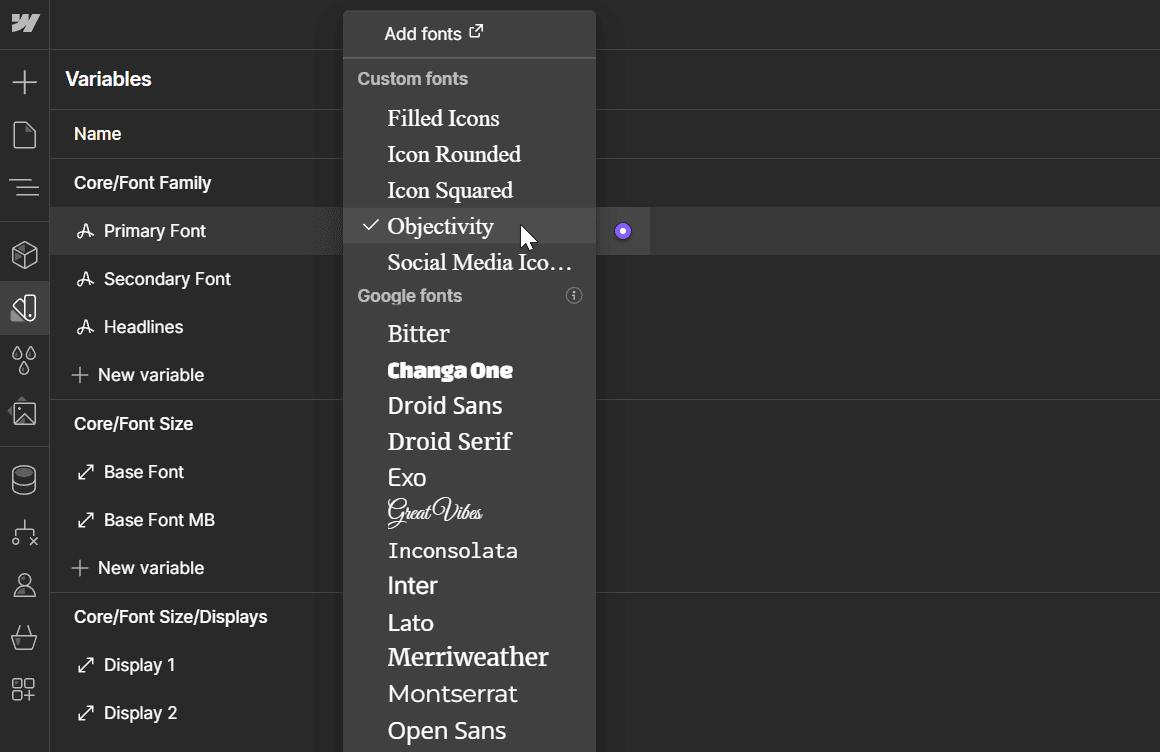Open the Variables panel icon
Image resolution: width=1160 pixels, height=752 pixels.
click(24, 308)
